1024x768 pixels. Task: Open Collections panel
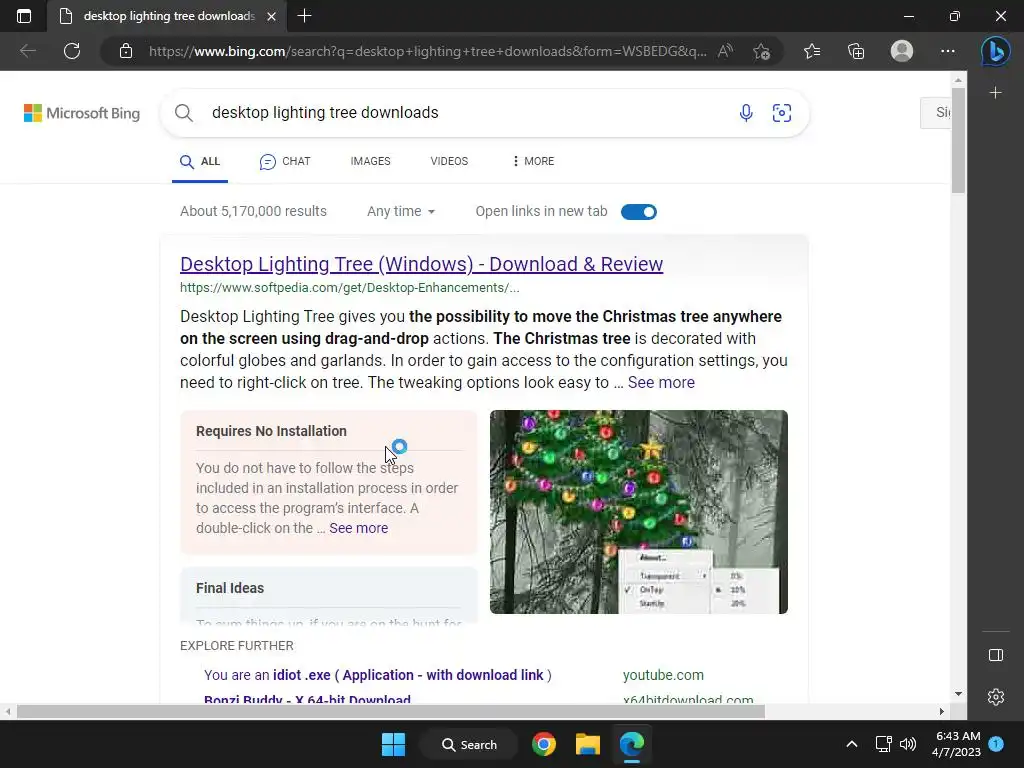pyautogui.click(x=856, y=51)
